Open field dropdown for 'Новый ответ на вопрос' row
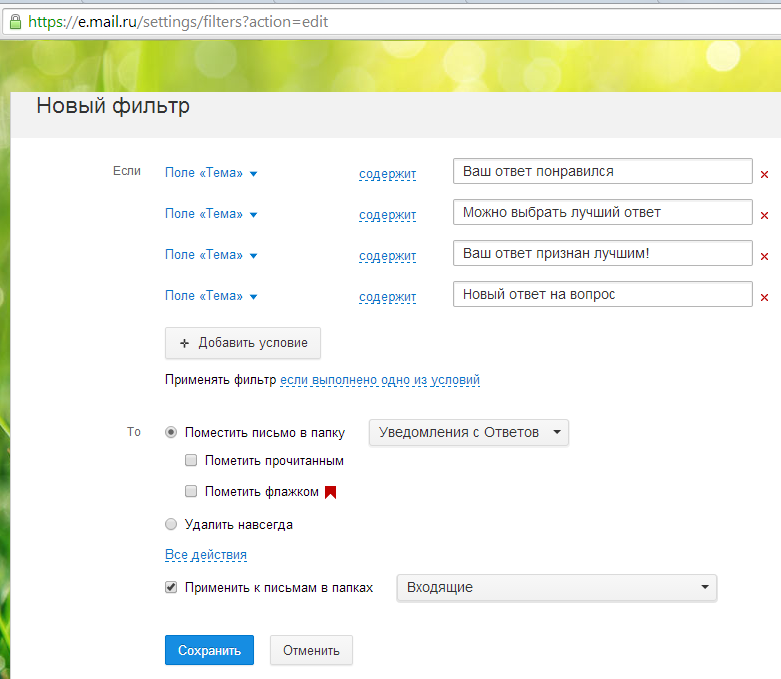Viewport: 781px width, 679px height. [211, 296]
